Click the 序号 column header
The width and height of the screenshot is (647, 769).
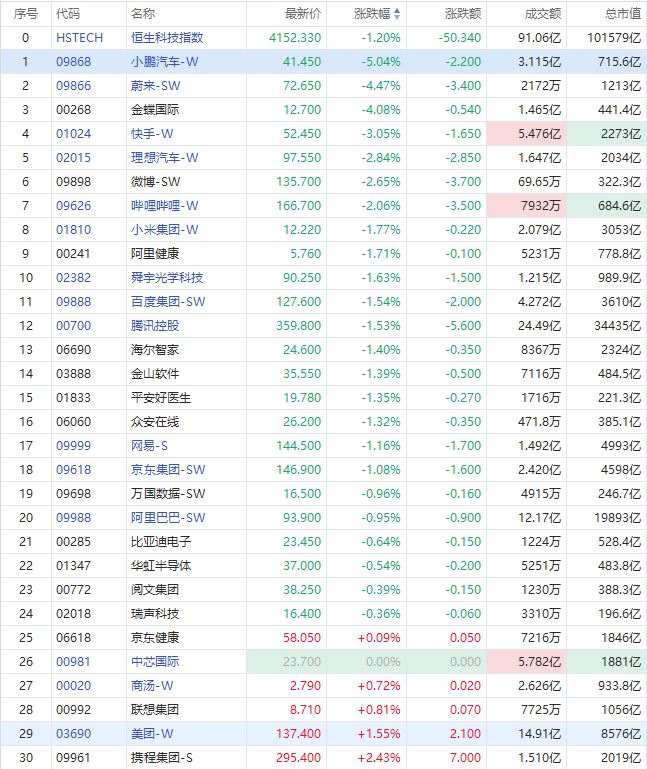click(26, 14)
